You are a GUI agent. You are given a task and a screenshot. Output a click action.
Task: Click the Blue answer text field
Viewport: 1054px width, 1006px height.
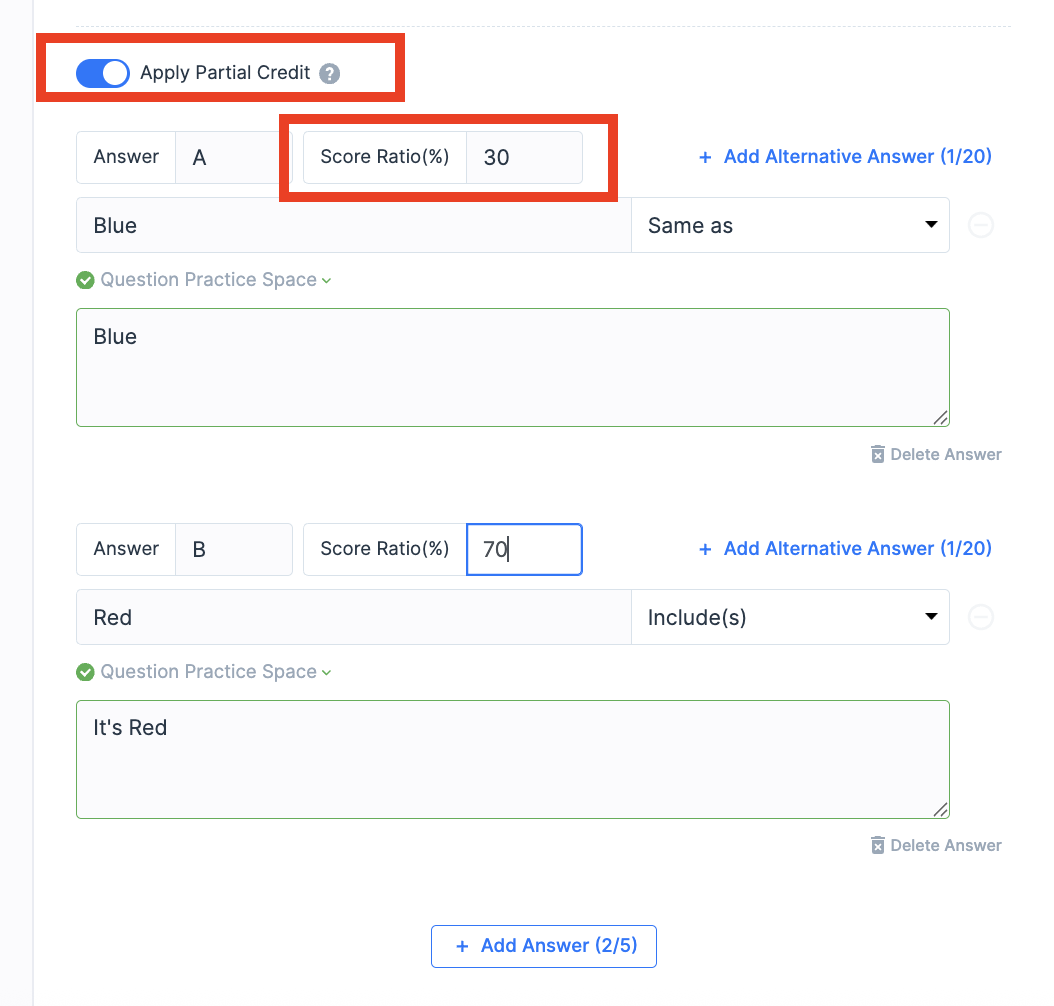(x=353, y=225)
